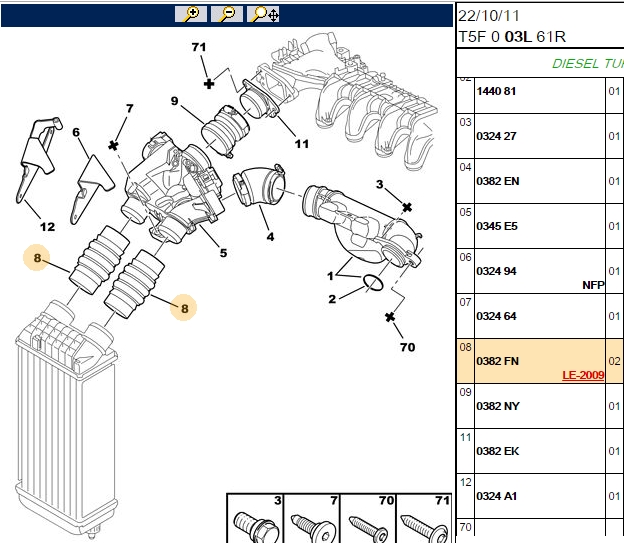Click the screw thumbnail labeled 71
Image resolution: width=624 pixels, height=543 pixels.
[424, 519]
